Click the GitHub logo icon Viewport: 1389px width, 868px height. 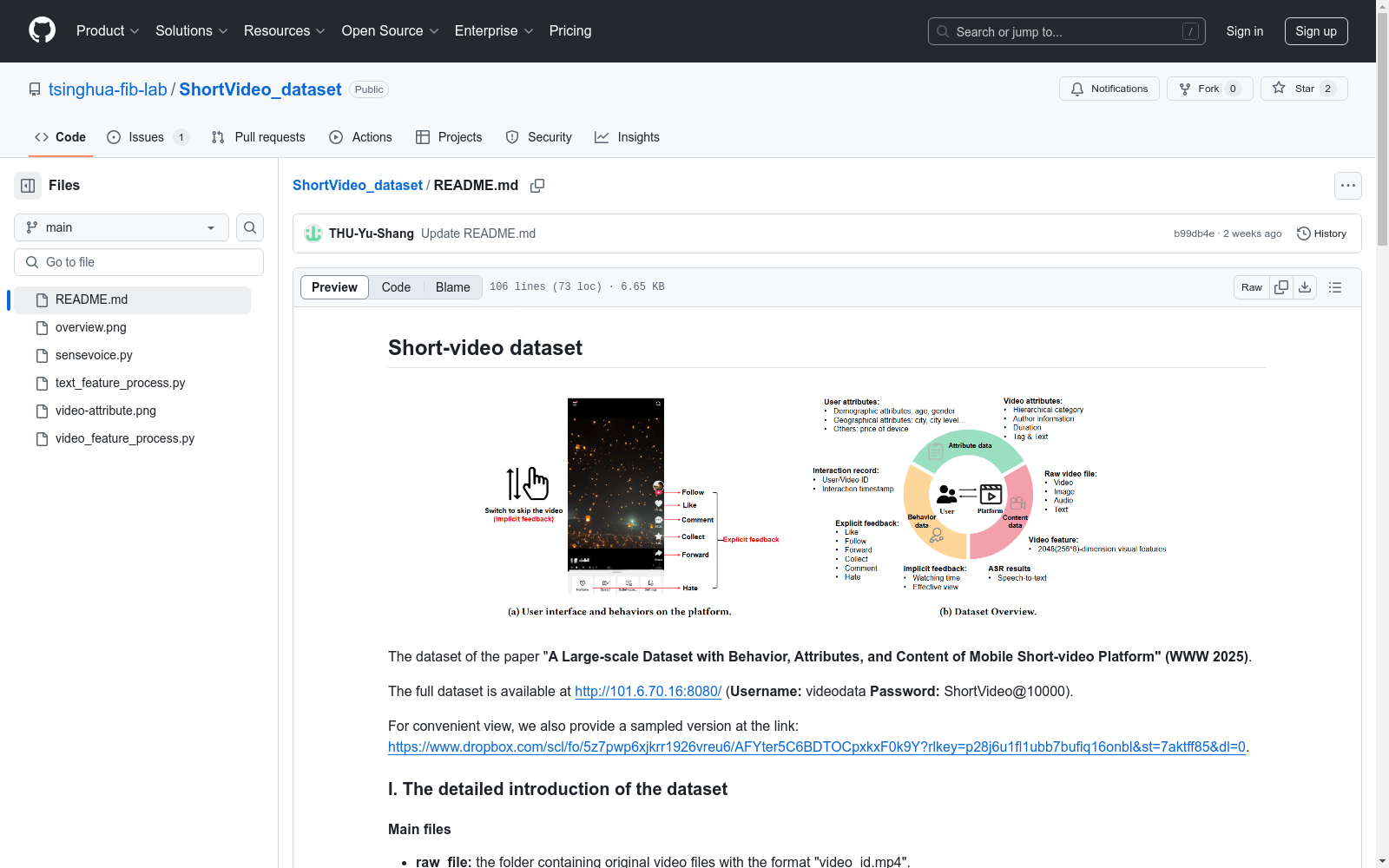(x=42, y=30)
